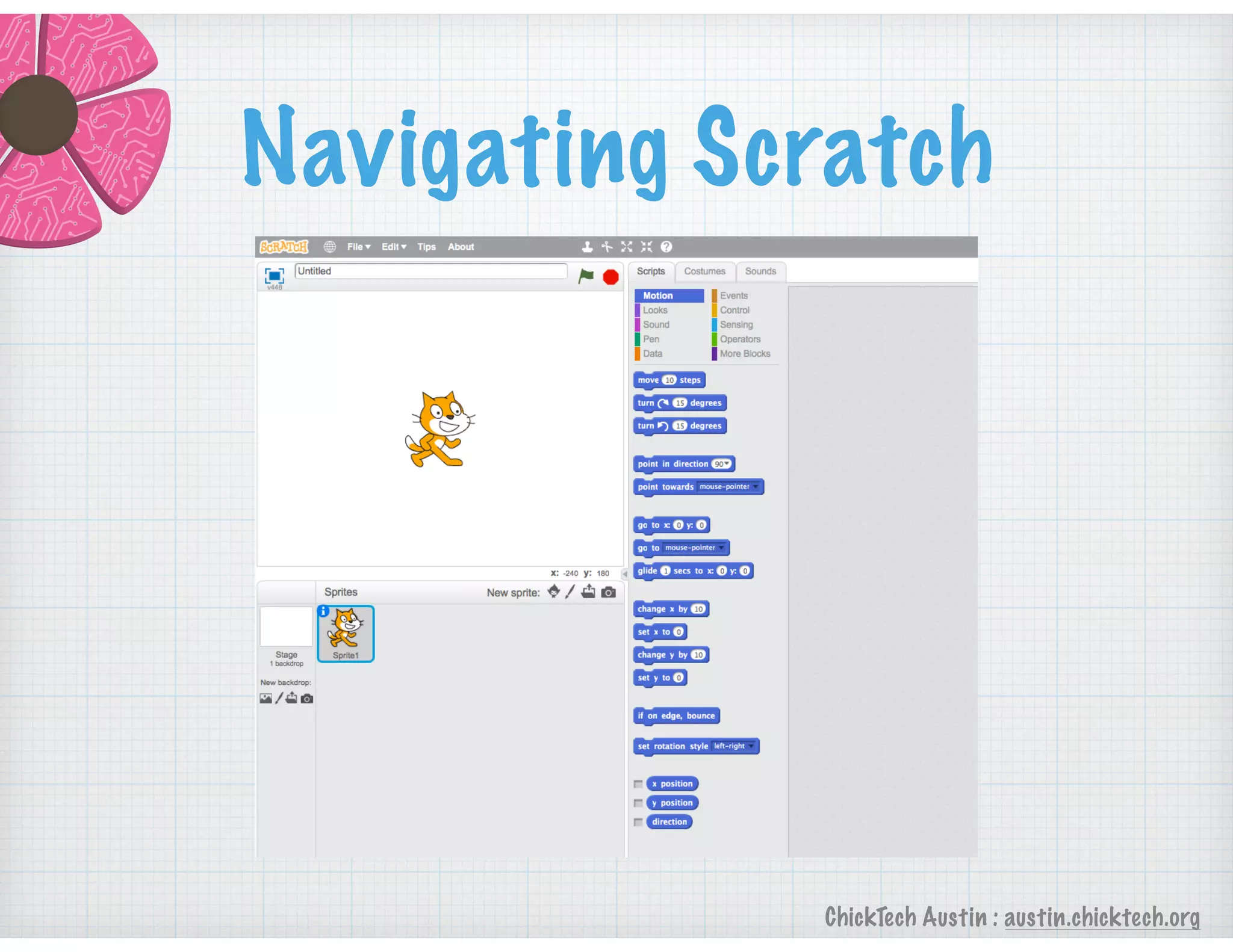Click the Scratch logo
The width and height of the screenshot is (1233, 952).
(284, 247)
